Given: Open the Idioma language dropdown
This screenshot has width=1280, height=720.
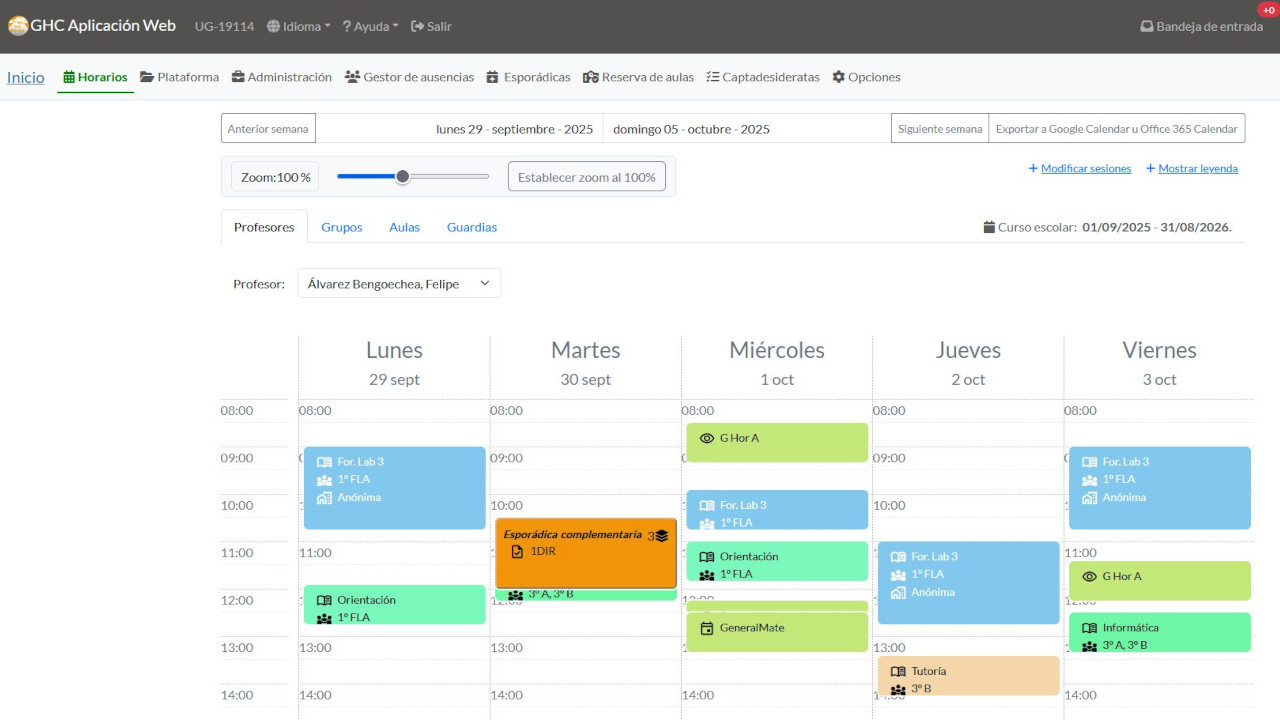Looking at the screenshot, I should [298, 27].
